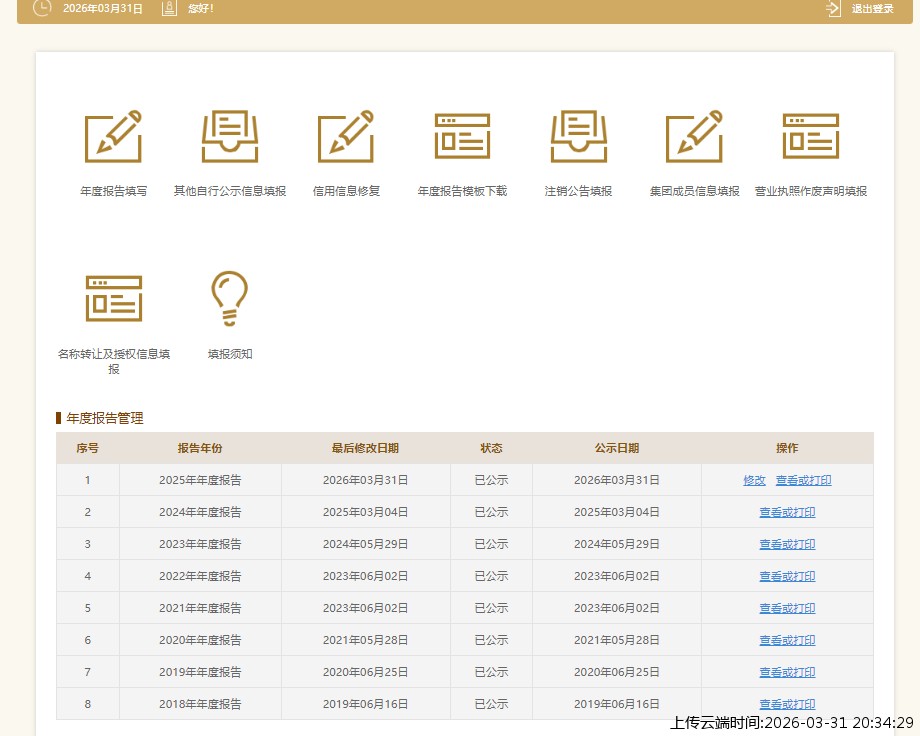920x736 pixels.
Task: Click the 其他自行公示信息填报 inbox icon
Action: (x=229, y=137)
